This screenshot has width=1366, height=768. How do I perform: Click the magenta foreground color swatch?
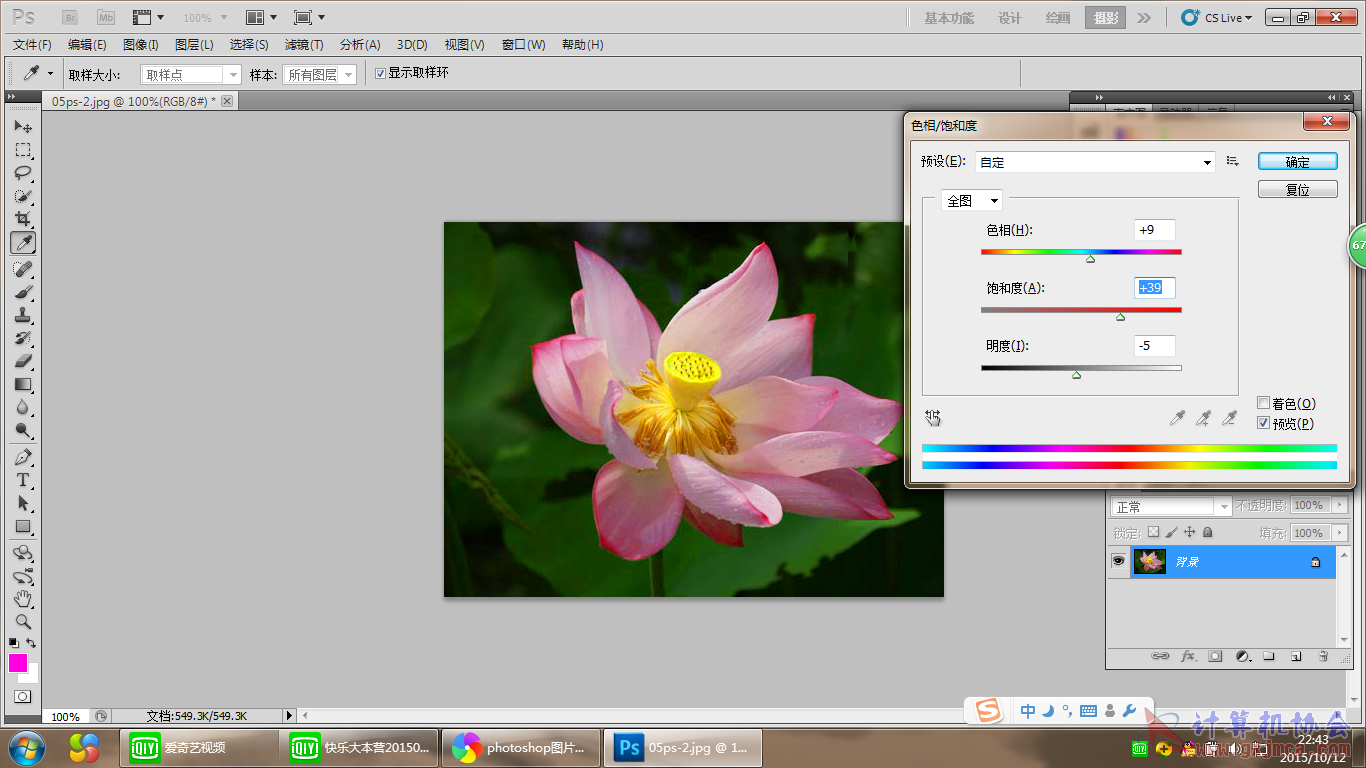18,663
